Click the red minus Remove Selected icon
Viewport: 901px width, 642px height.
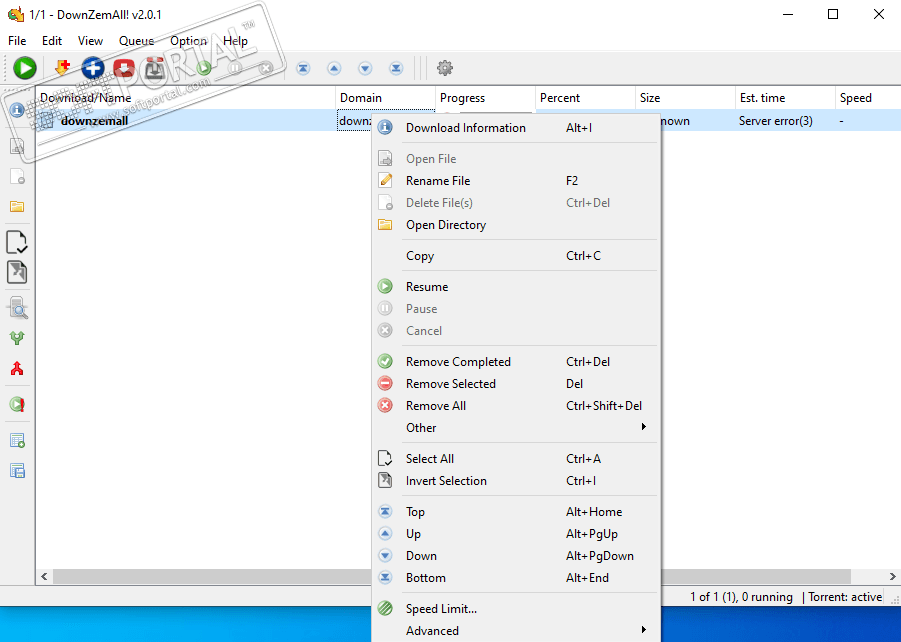[385, 383]
